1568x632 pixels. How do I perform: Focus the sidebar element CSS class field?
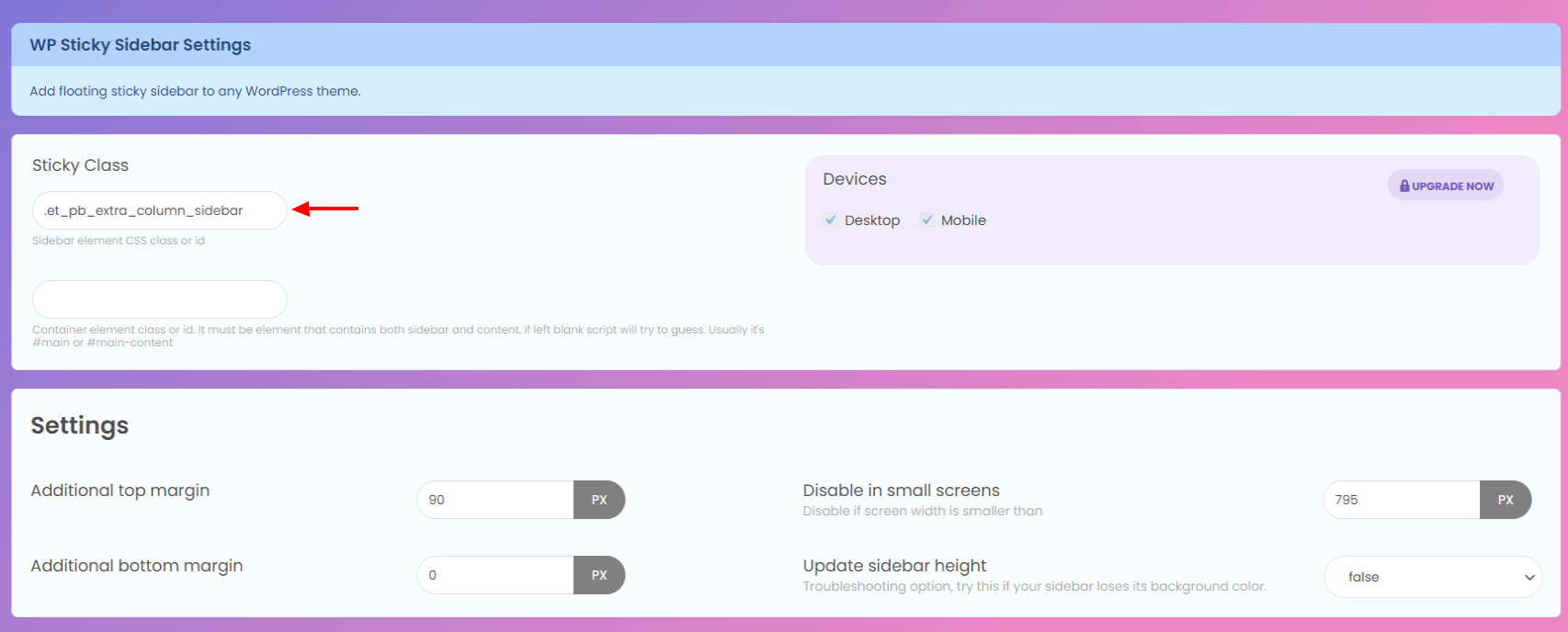pyautogui.click(x=160, y=210)
